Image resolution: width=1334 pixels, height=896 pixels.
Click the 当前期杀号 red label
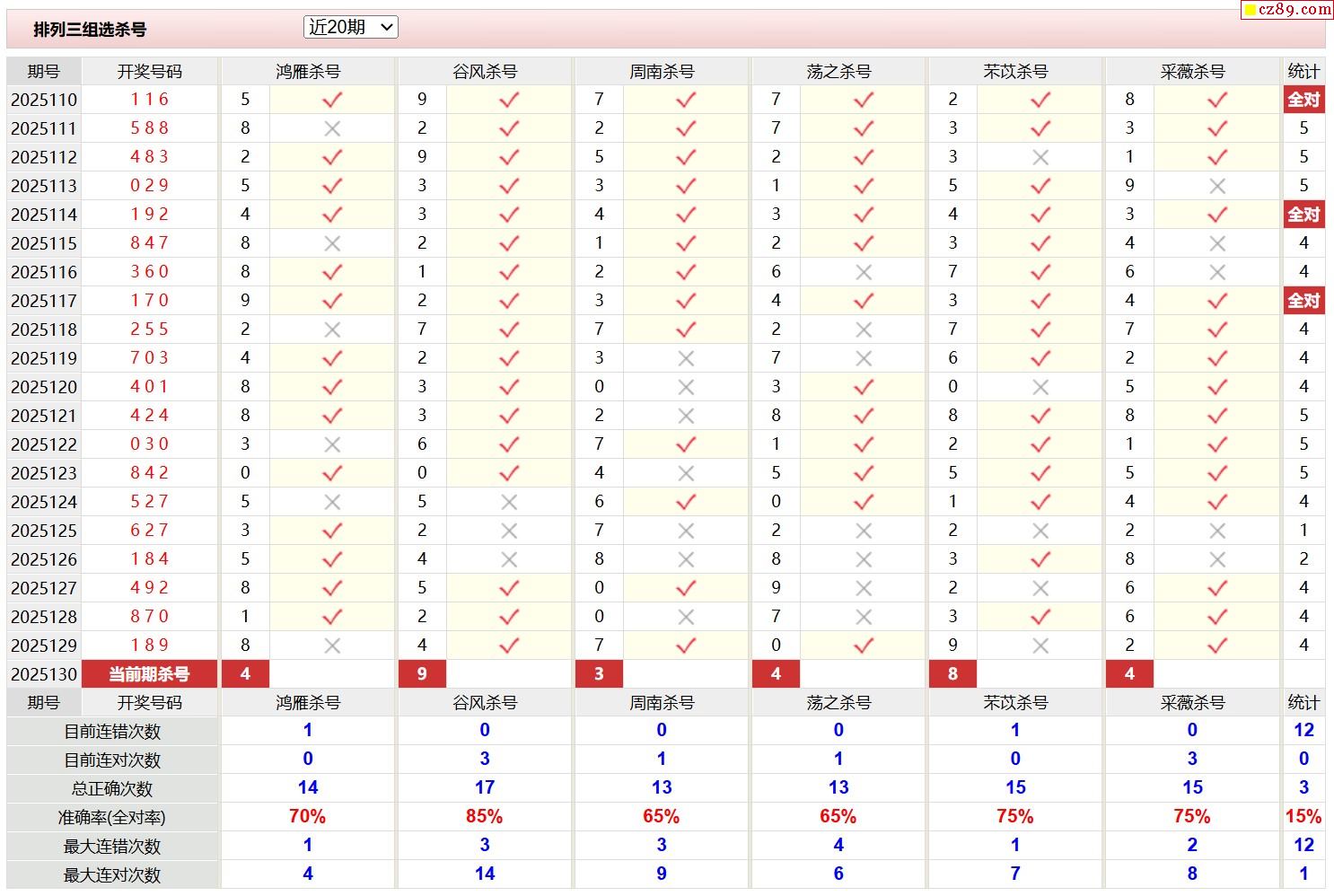pos(149,674)
